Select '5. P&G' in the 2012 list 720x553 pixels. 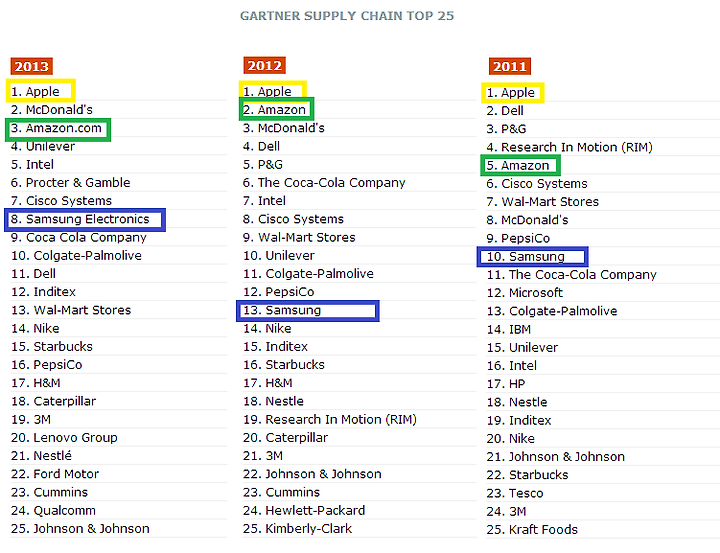[263, 164]
